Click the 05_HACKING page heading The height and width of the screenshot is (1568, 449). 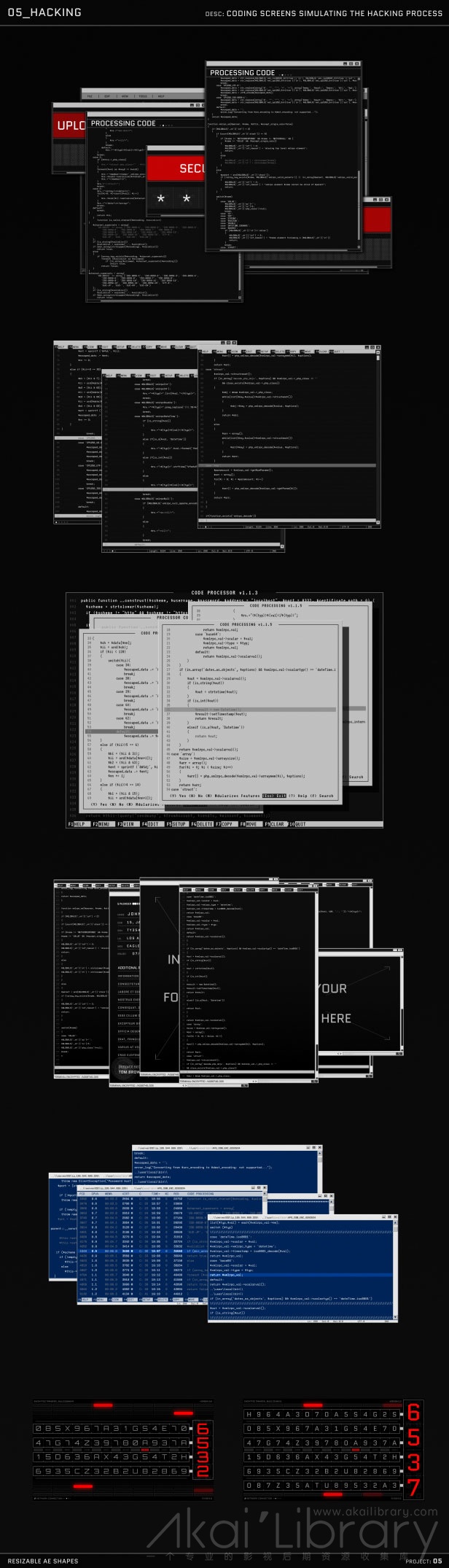pyautogui.click(x=44, y=12)
